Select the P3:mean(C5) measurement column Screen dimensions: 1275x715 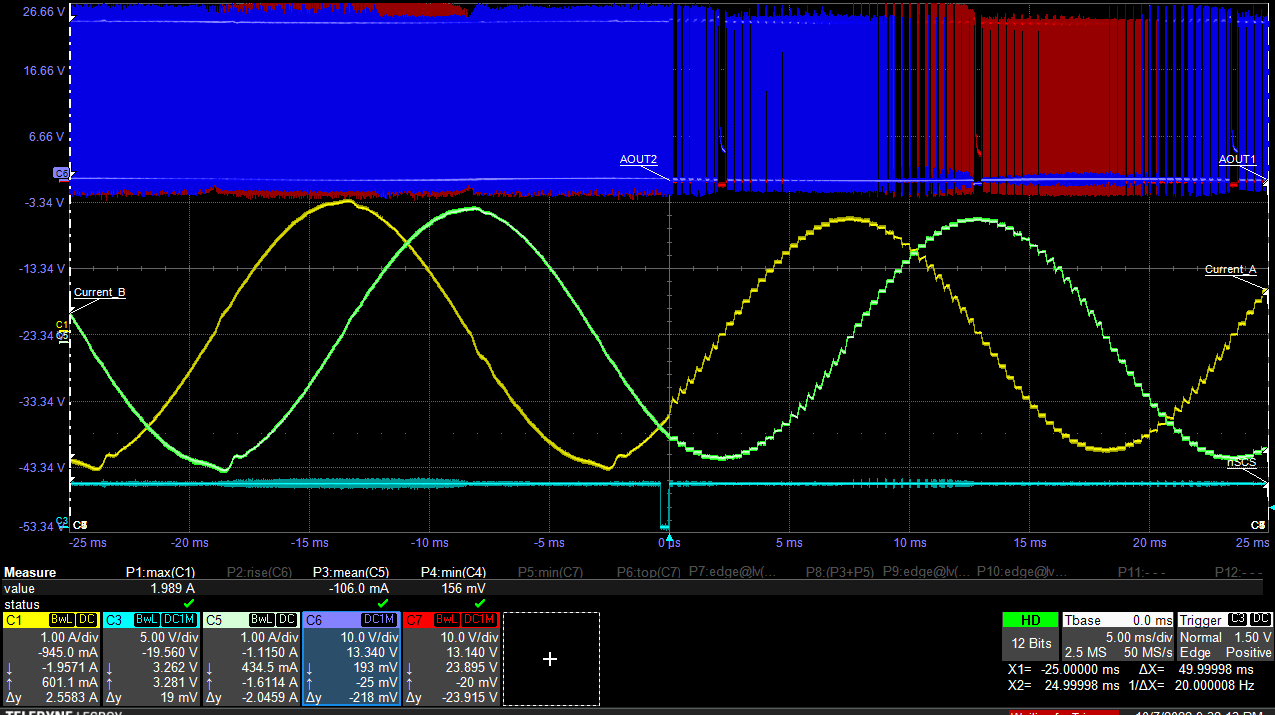[350, 573]
